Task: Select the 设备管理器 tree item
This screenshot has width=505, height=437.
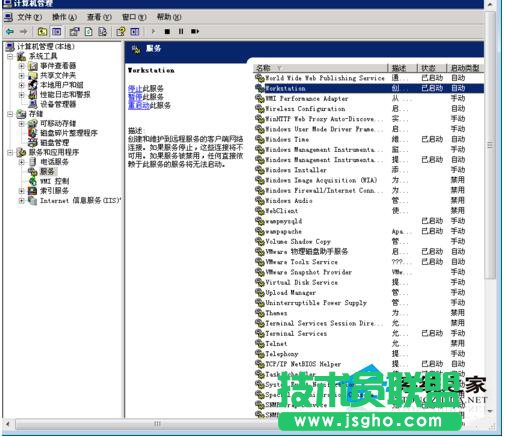Action: [58, 104]
